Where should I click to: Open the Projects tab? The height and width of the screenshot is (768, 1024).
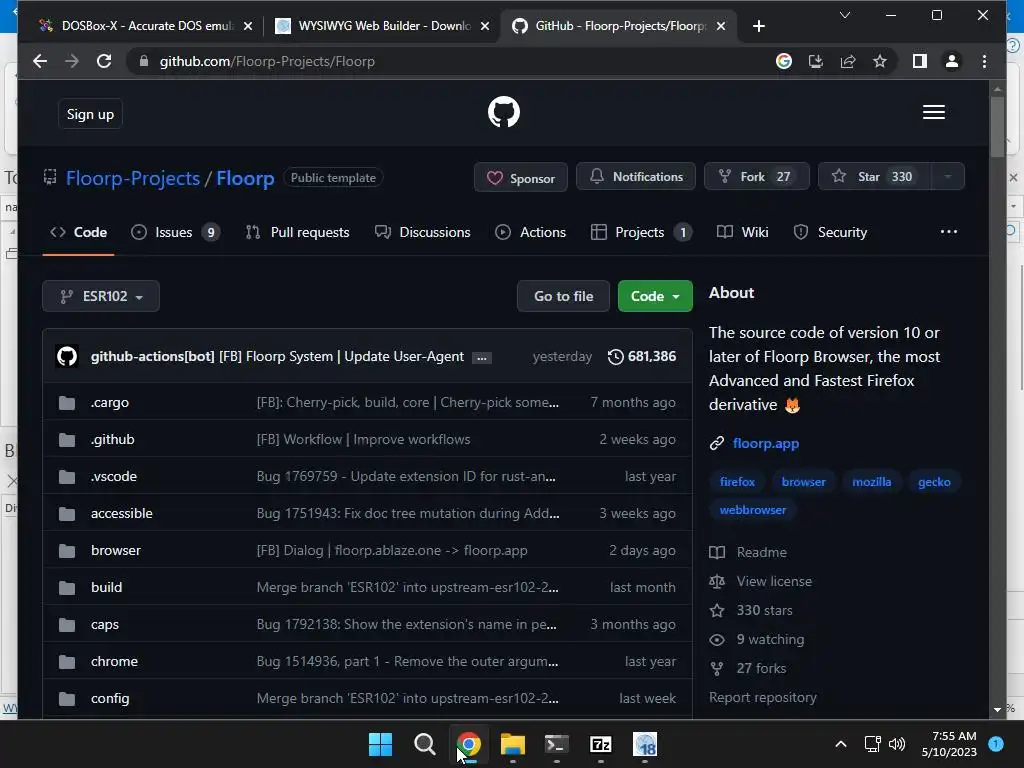641,232
